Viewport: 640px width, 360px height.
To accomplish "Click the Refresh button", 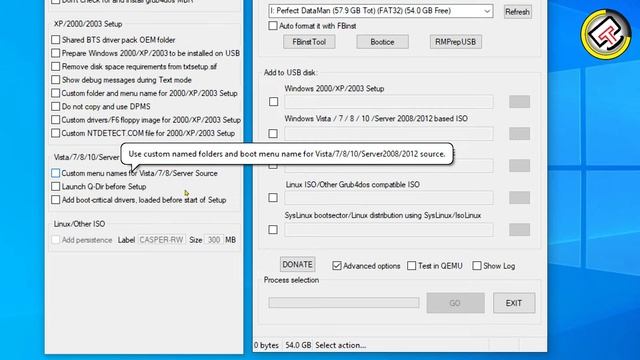I will click(517, 12).
